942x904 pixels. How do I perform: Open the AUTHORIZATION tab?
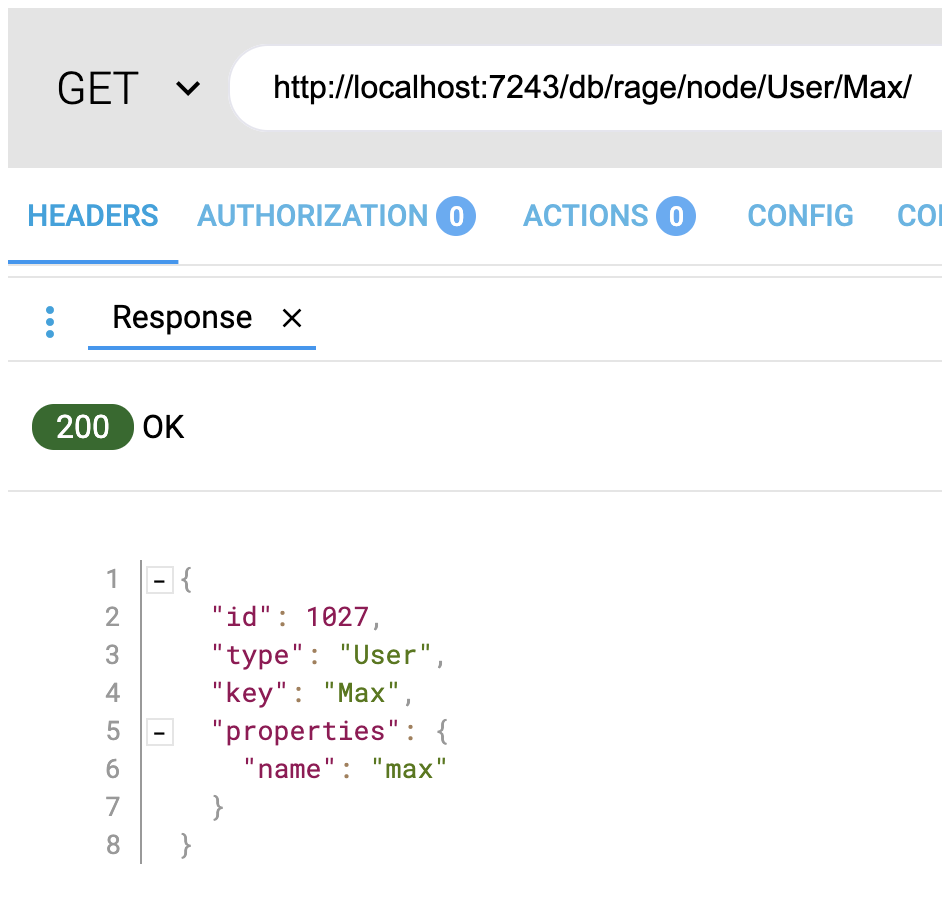click(x=312, y=216)
